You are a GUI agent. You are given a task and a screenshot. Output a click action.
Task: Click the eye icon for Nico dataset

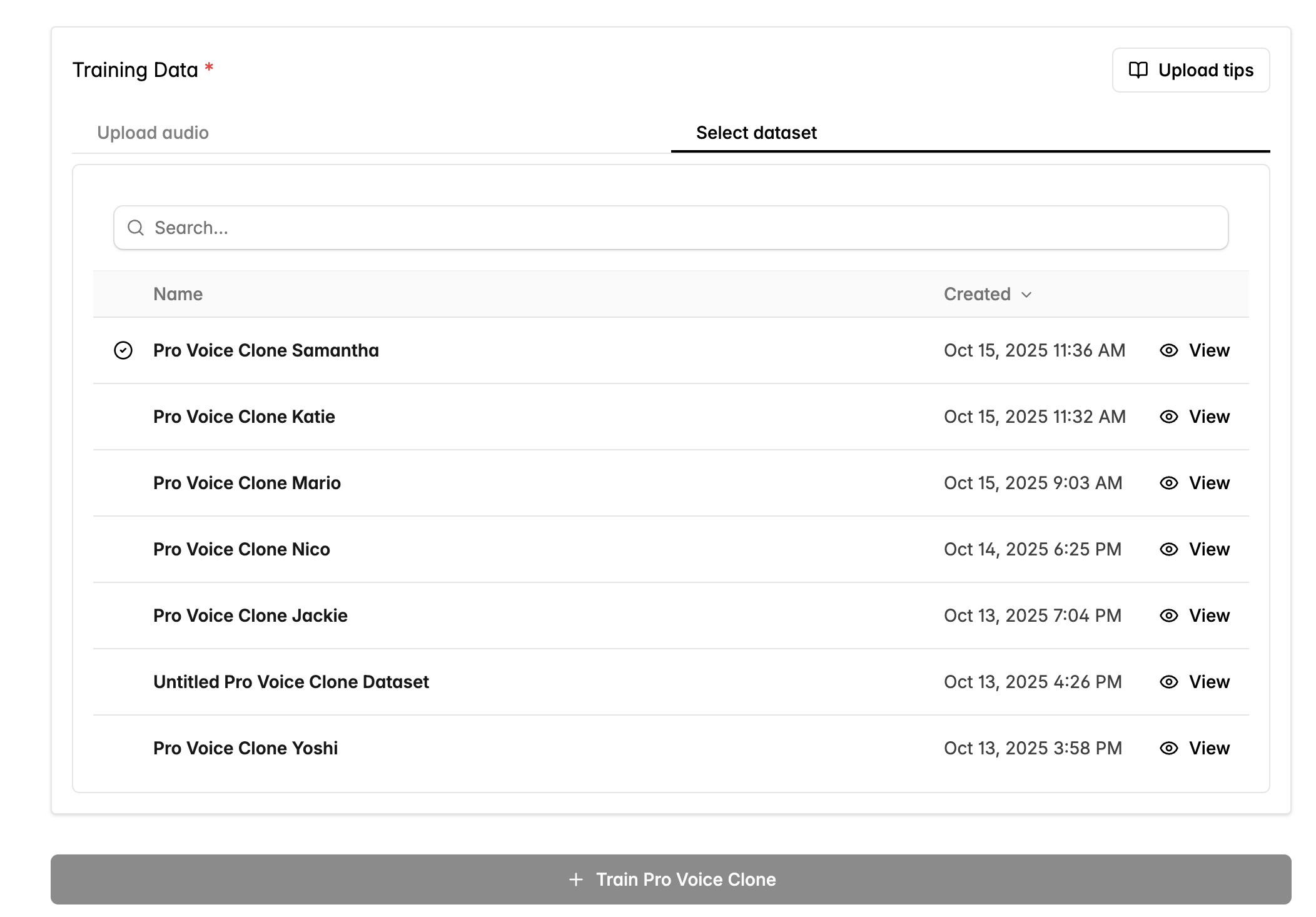tap(1168, 549)
